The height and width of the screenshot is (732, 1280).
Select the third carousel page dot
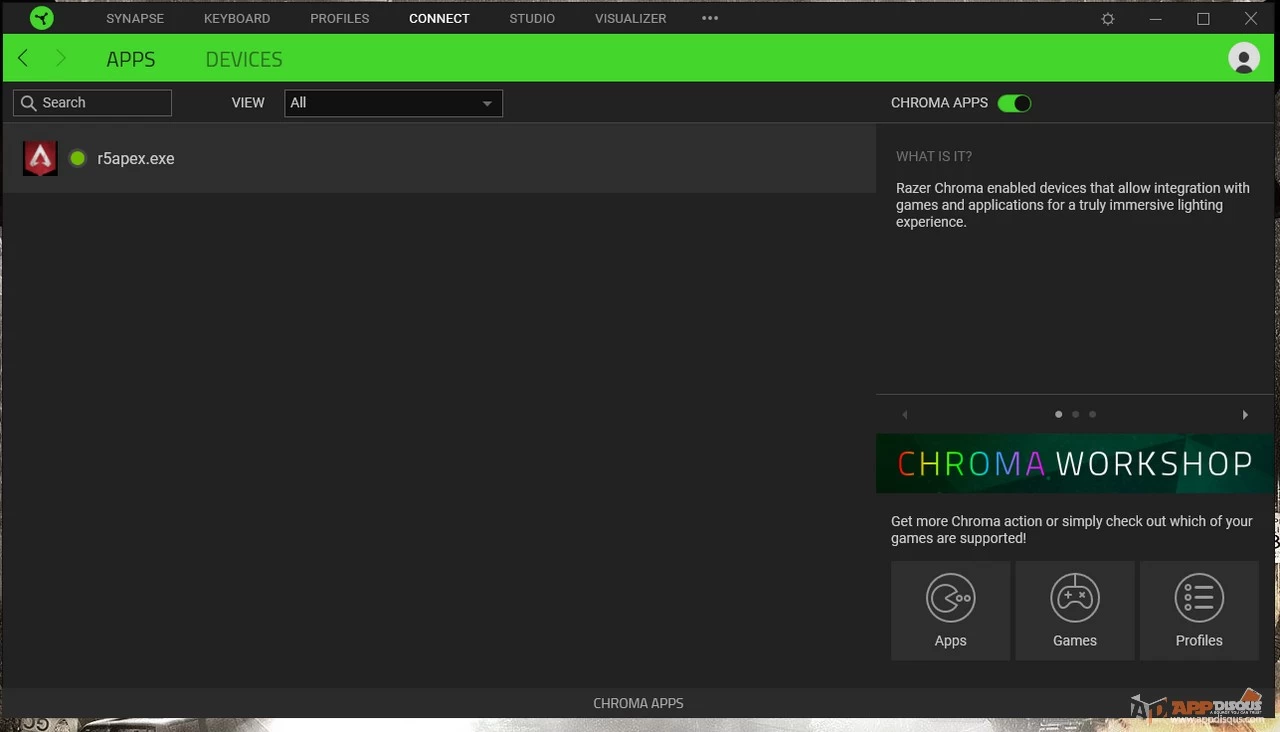pos(1092,414)
